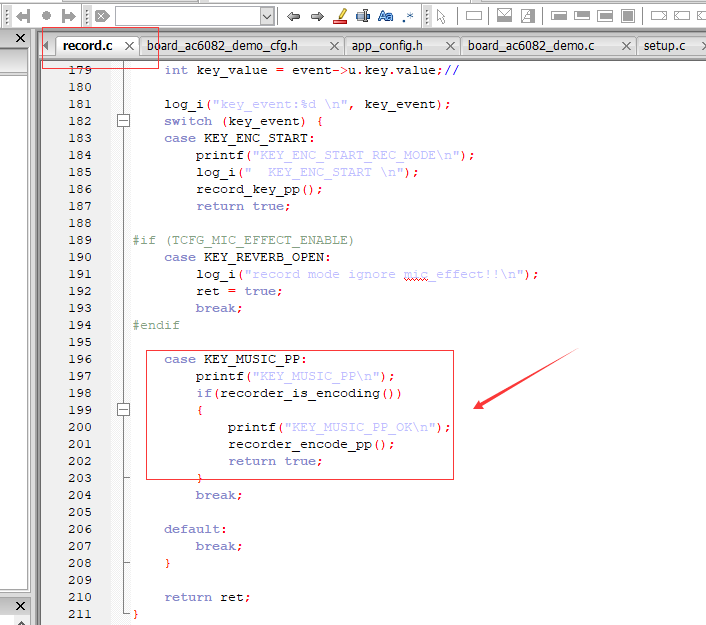Viewport: 706px width, 625px height.
Task: Click the 'return ret;' statement
Action: (x=207, y=597)
